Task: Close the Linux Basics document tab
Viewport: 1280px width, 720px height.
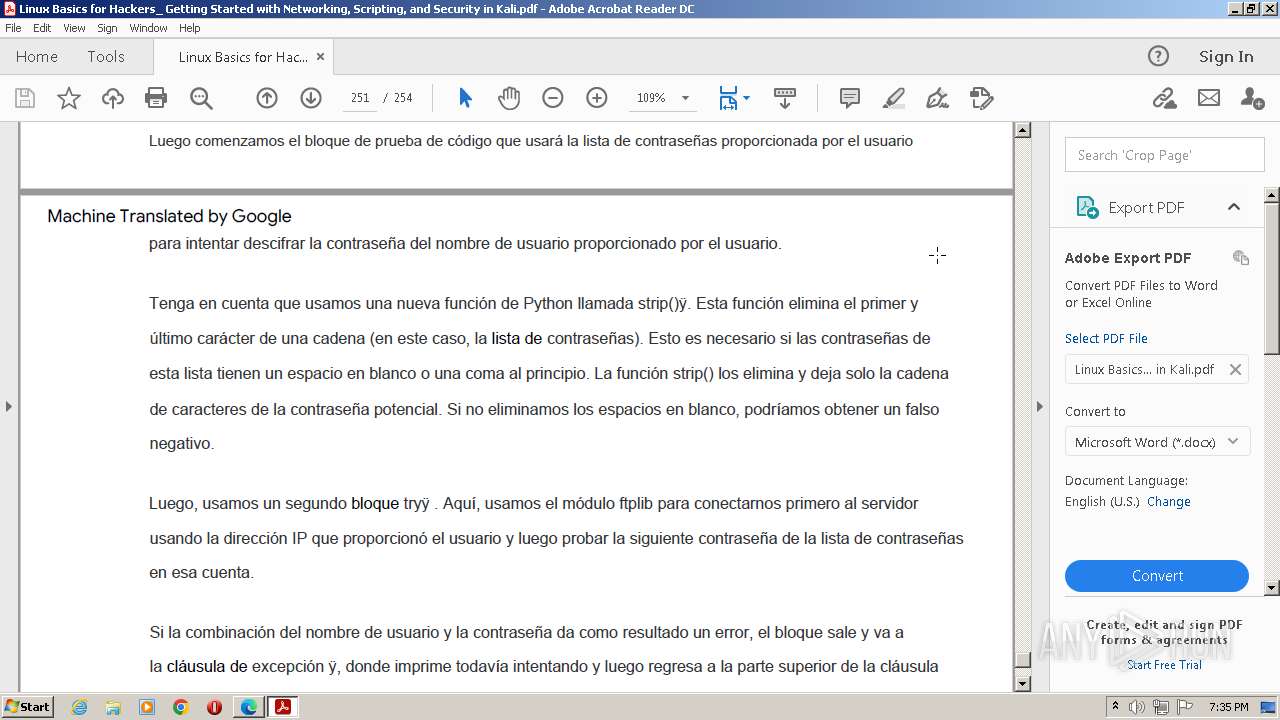Action: pos(320,57)
